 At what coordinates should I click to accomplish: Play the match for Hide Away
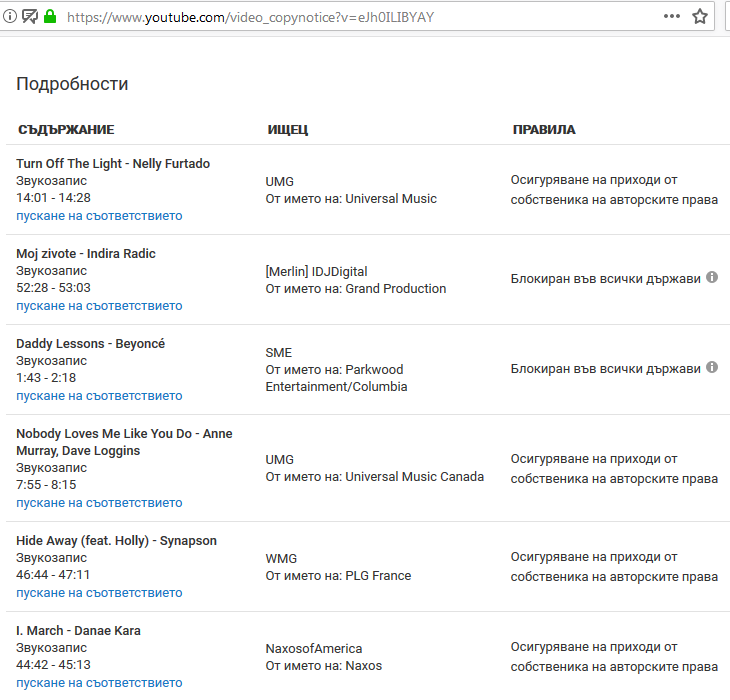(x=99, y=593)
